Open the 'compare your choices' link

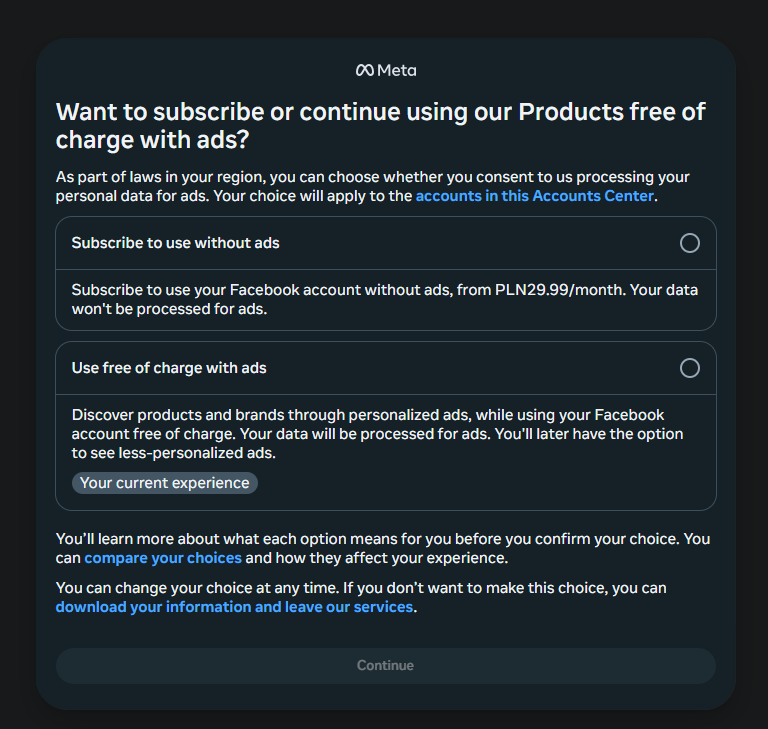point(163,558)
